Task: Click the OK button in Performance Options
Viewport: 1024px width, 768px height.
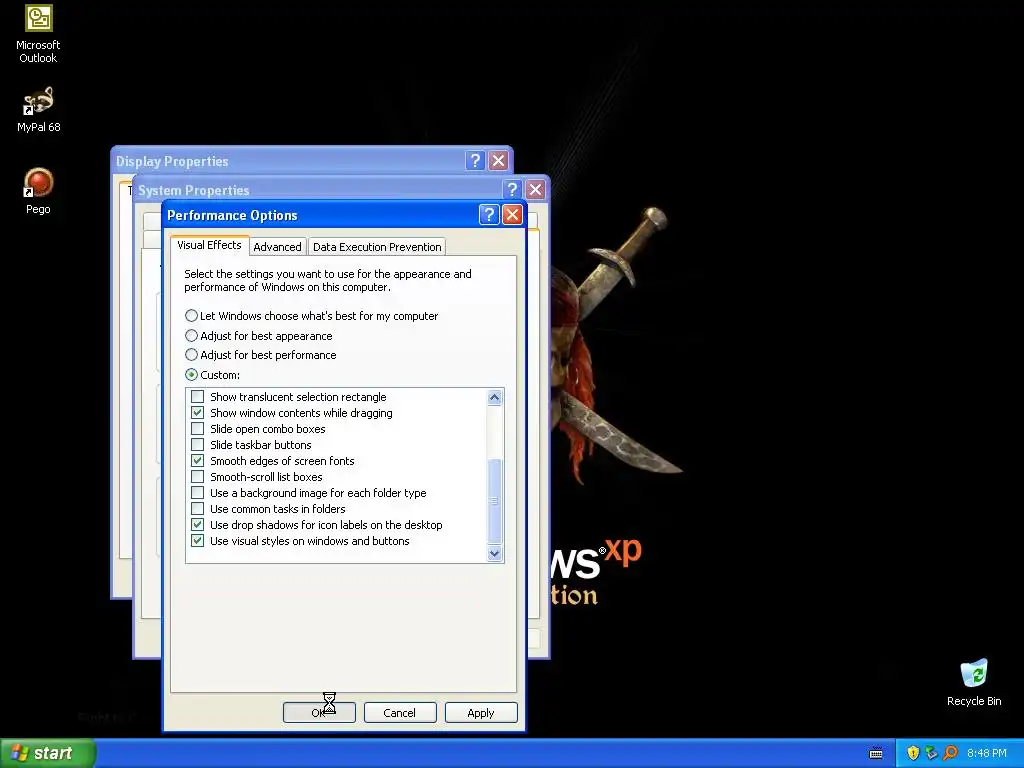Action: pos(319,712)
